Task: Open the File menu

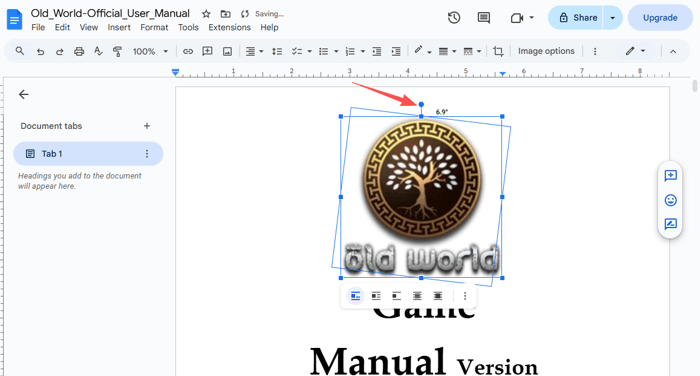Action: (x=38, y=27)
